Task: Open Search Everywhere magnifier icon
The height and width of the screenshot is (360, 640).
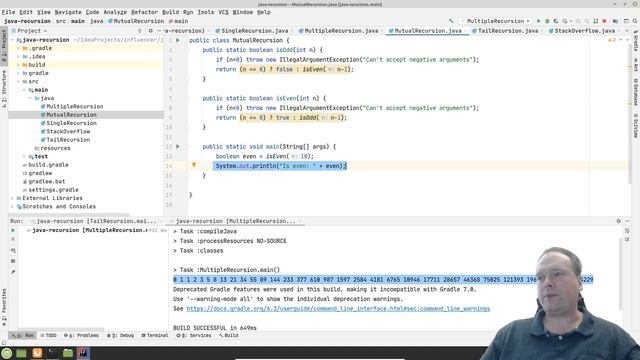Action: [x=635, y=21]
